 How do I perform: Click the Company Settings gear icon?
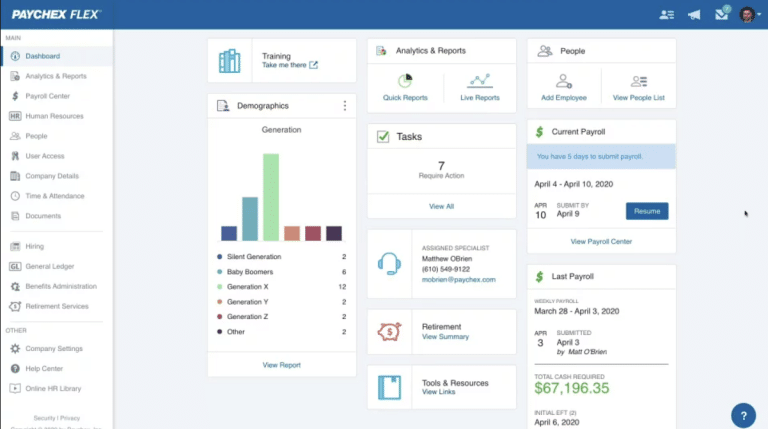[15, 349]
